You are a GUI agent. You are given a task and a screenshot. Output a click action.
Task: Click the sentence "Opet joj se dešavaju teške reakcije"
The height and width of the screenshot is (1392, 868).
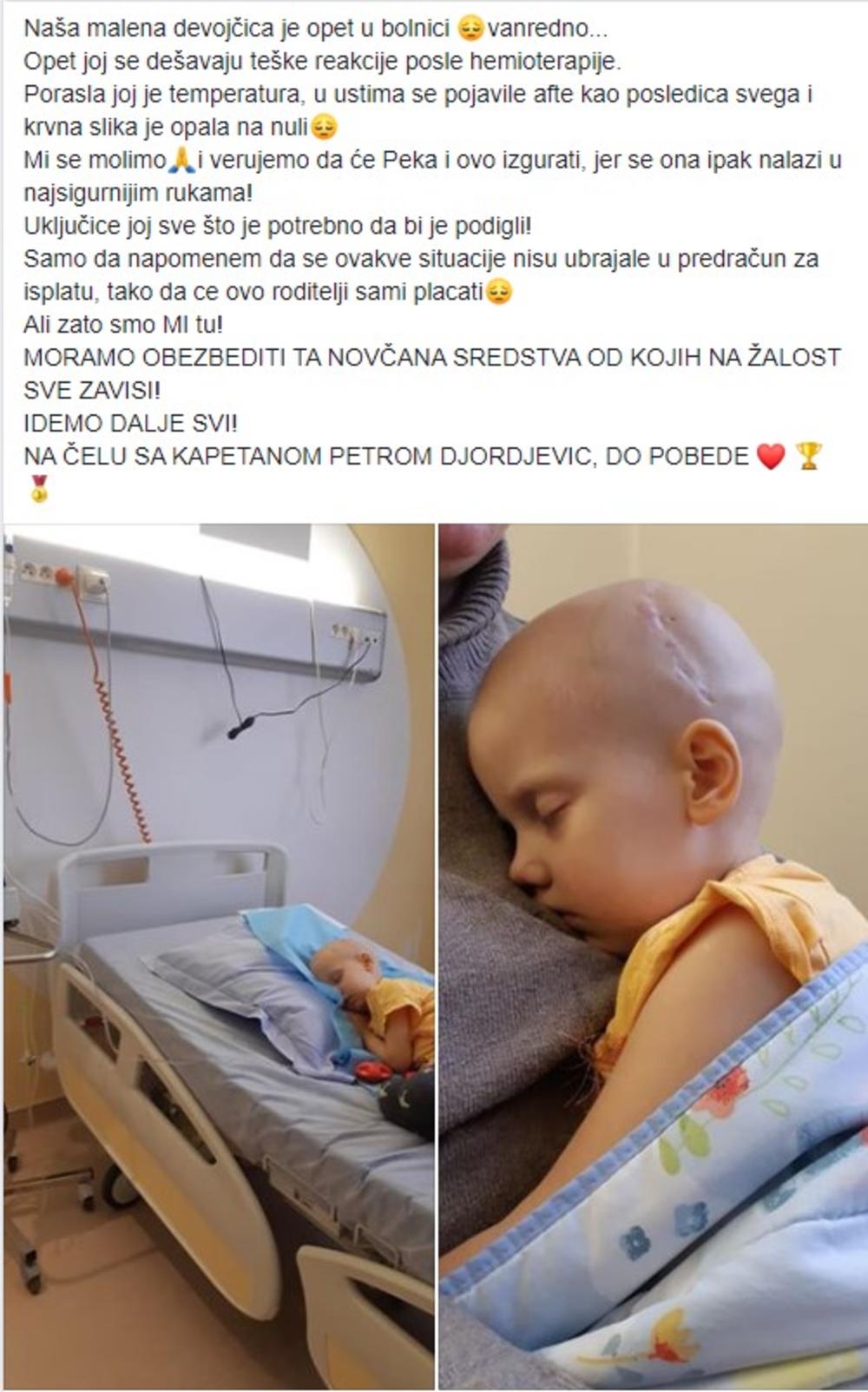(323, 63)
